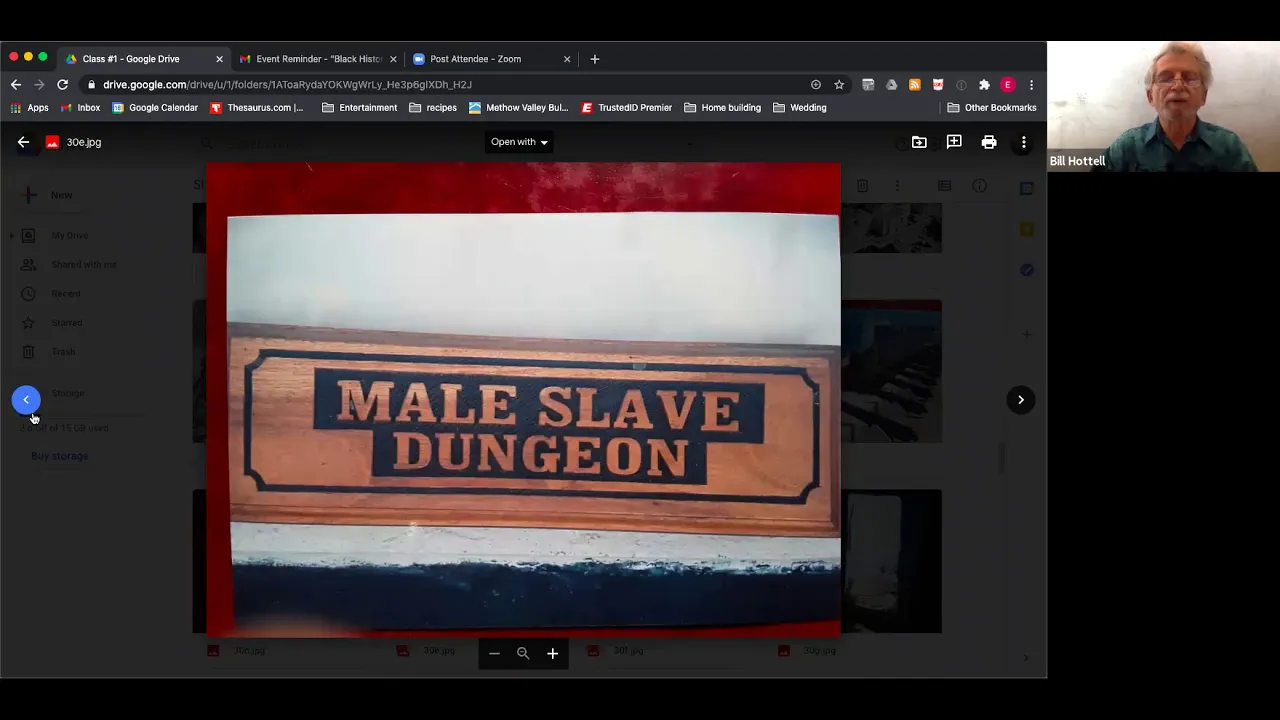Open the Methow Valley Bul... bookmark
Image resolution: width=1280 pixels, height=720 pixels.
pyautogui.click(x=518, y=108)
